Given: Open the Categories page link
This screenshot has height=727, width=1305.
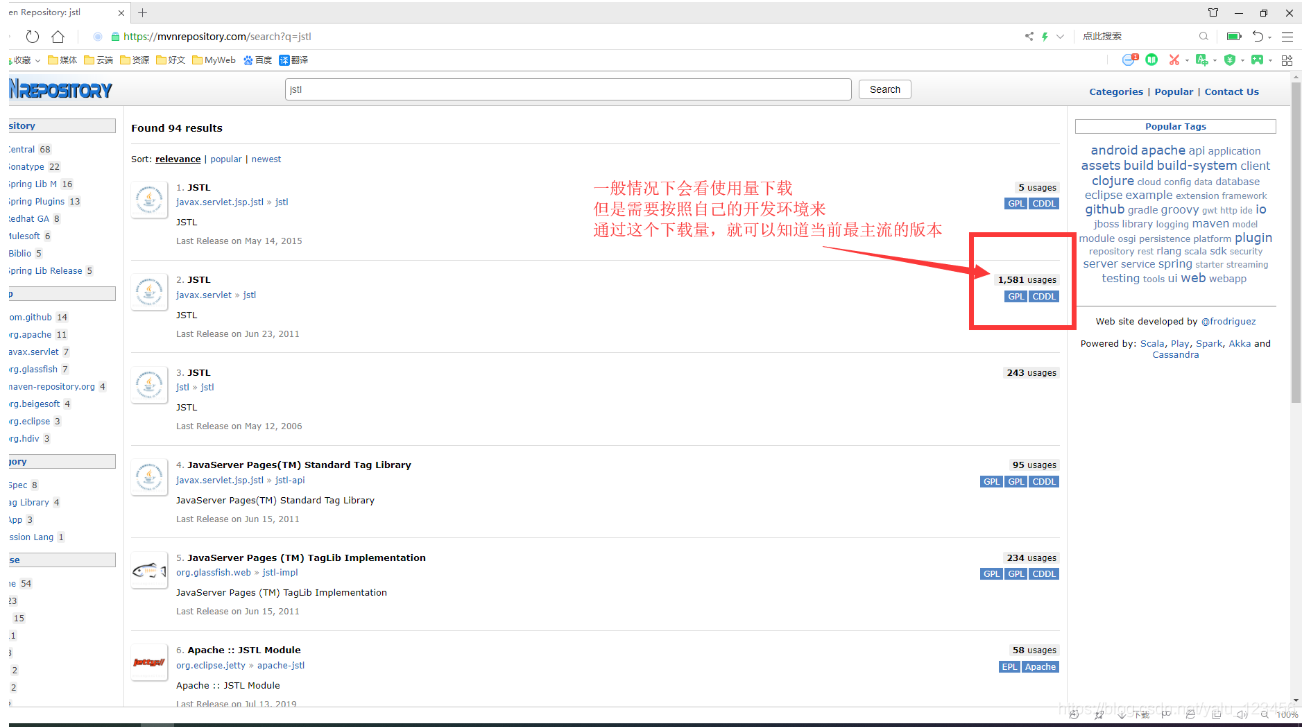Looking at the screenshot, I should [1116, 92].
